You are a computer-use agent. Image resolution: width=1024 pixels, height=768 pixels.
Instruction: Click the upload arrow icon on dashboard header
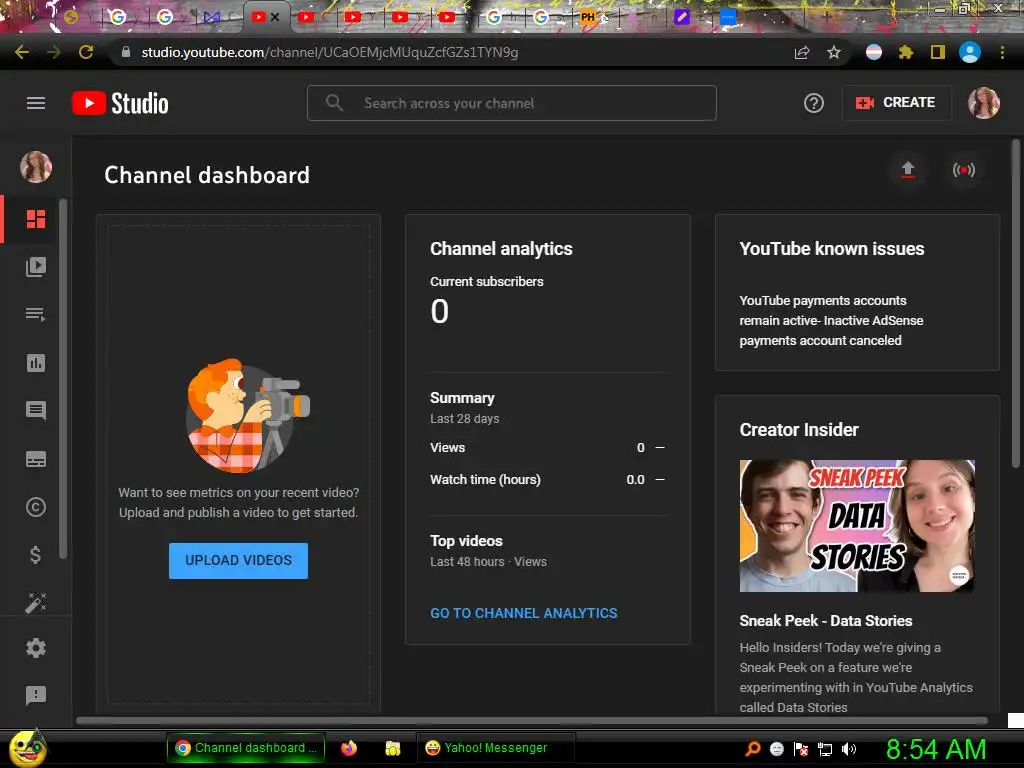pos(908,170)
